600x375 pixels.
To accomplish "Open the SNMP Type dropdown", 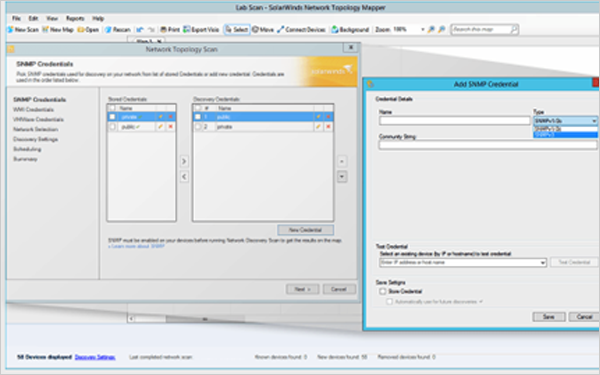I will click(x=566, y=121).
